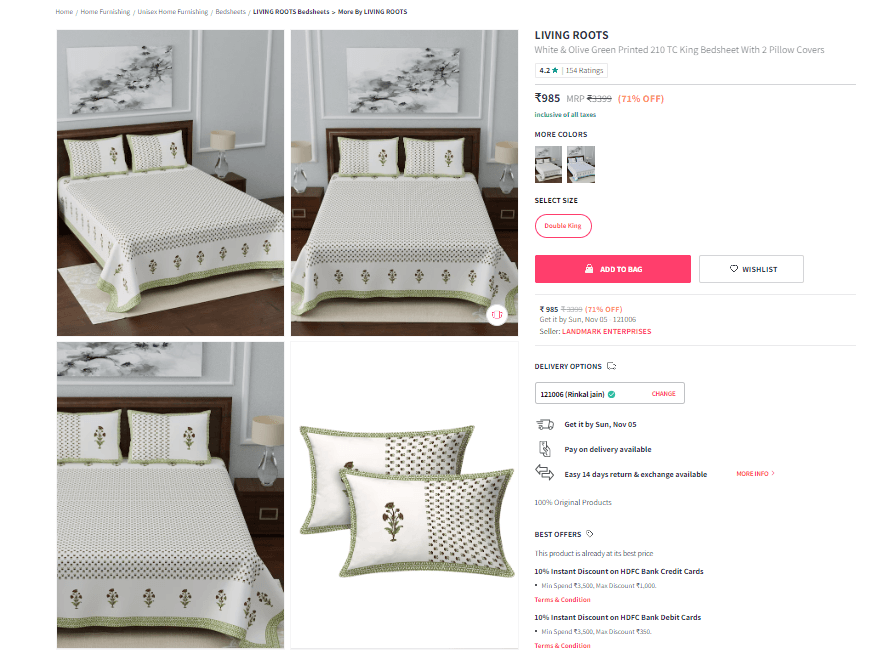The image size is (896, 658).
Task: Change the delivery pincode
Action: coord(663,394)
